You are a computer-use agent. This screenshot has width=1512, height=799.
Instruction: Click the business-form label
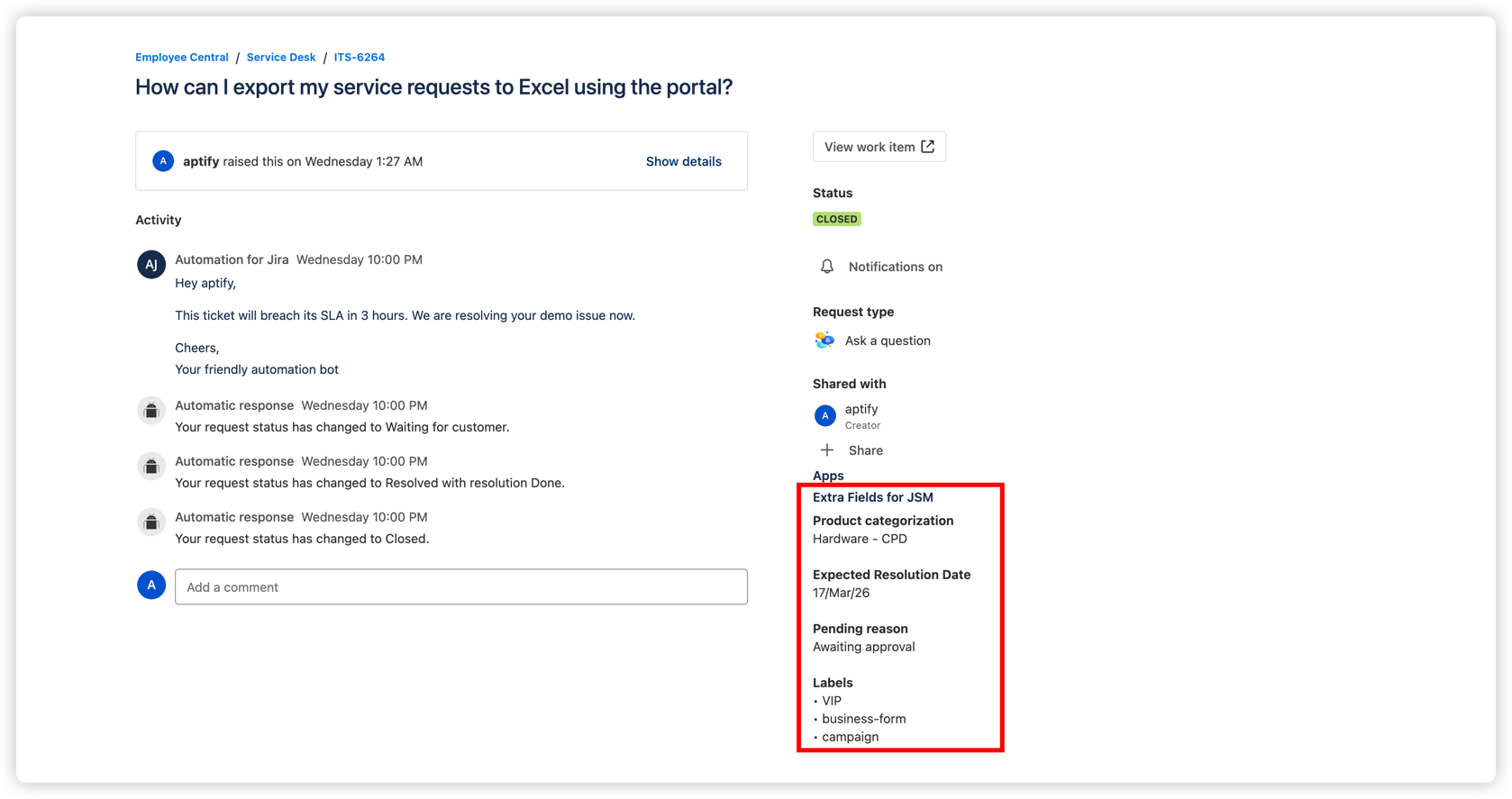(x=863, y=719)
